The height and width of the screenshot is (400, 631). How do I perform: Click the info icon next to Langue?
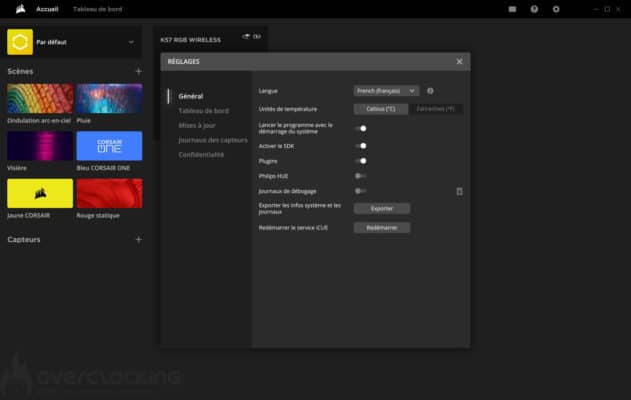[x=430, y=91]
